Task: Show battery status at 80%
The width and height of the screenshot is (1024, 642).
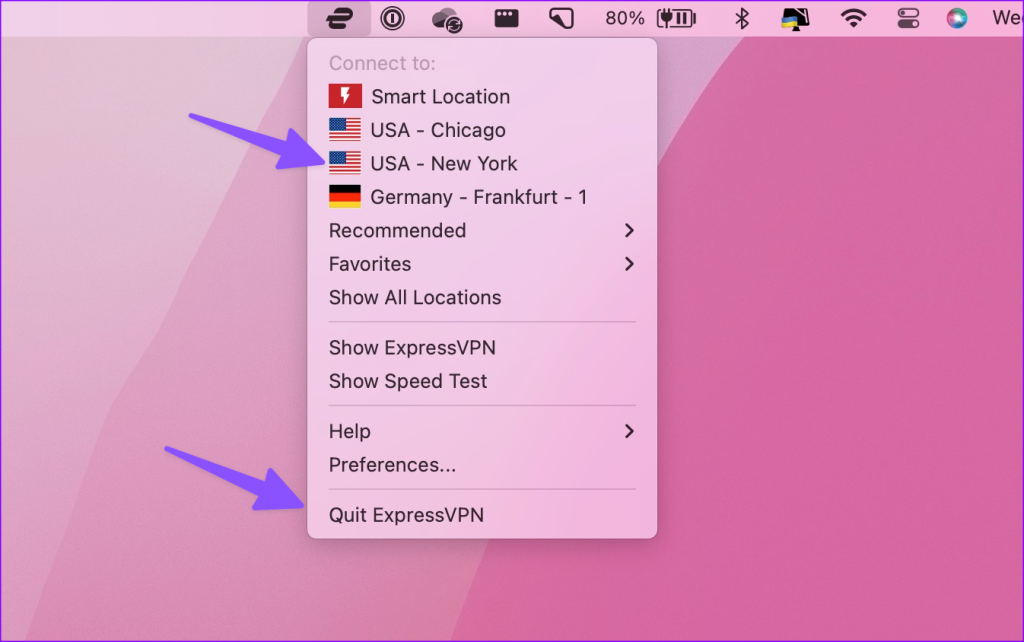Action: coord(677,18)
